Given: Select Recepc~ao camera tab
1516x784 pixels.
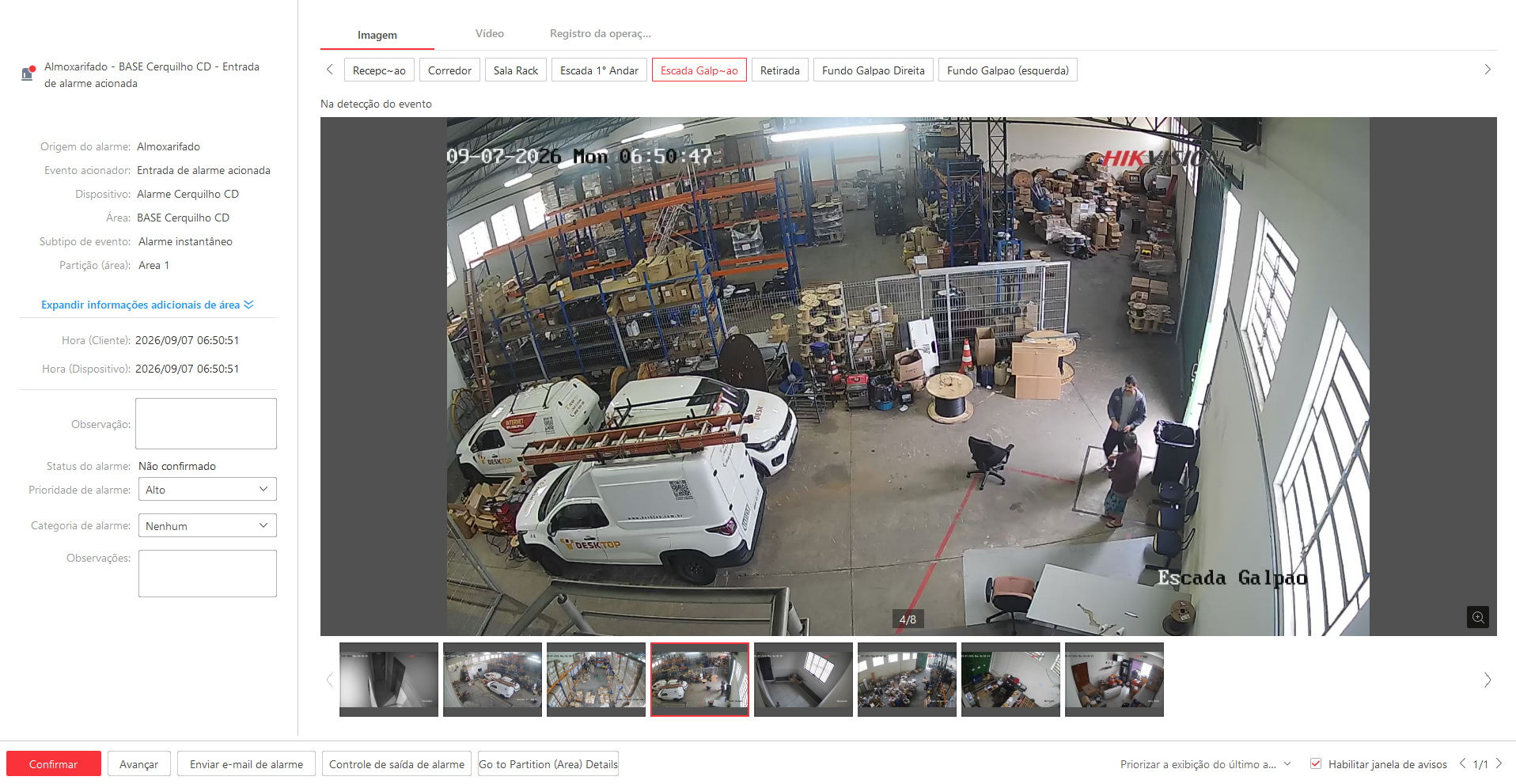Looking at the screenshot, I should (379, 70).
